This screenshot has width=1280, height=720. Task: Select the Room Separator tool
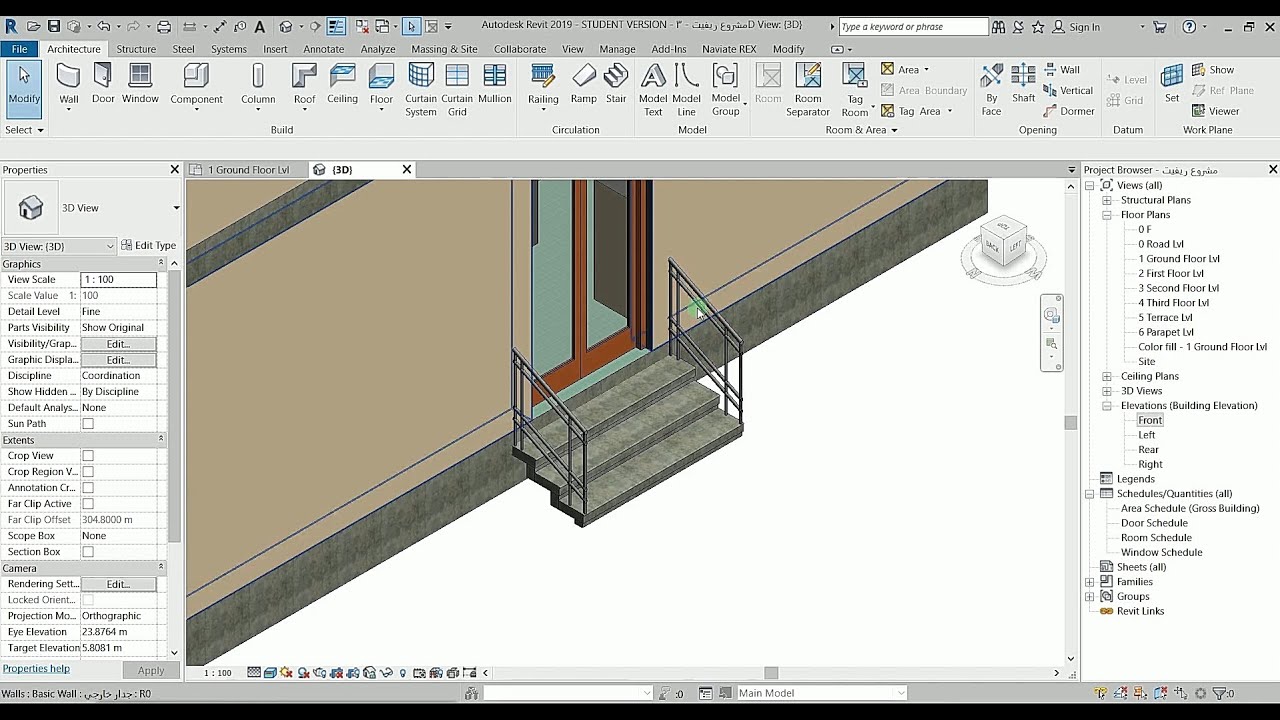(808, 90)
